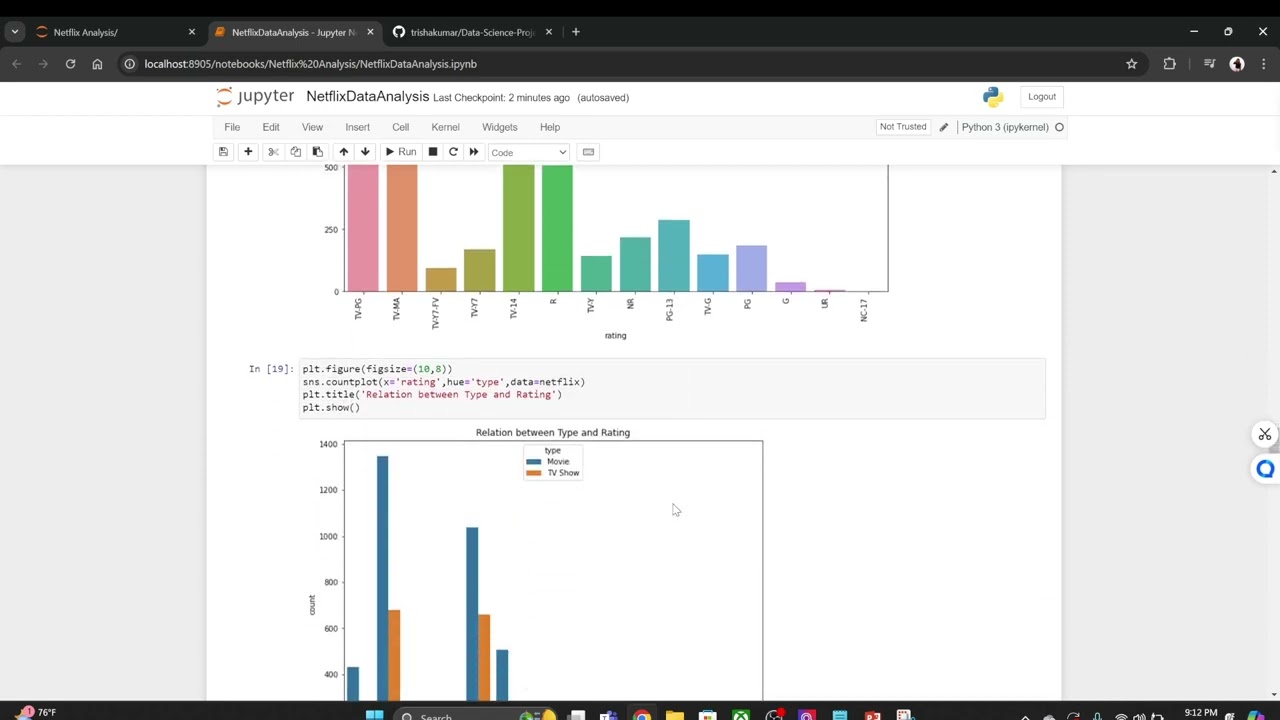Open the Help menu

[x=550, y=127]
